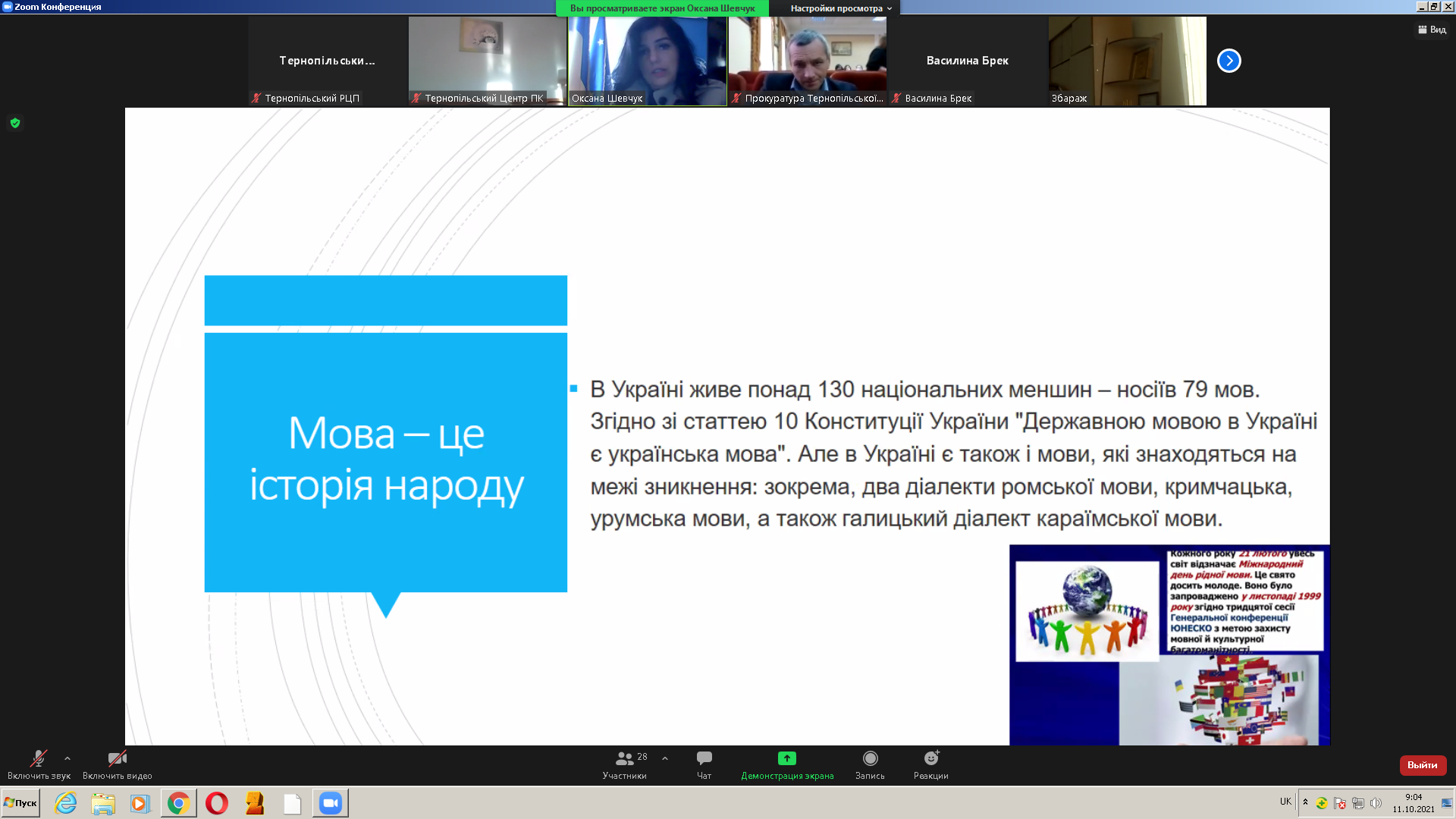Expand audio options arrow beside microphone
This screenshot has width=1456, height=819.
pos(67,758)
